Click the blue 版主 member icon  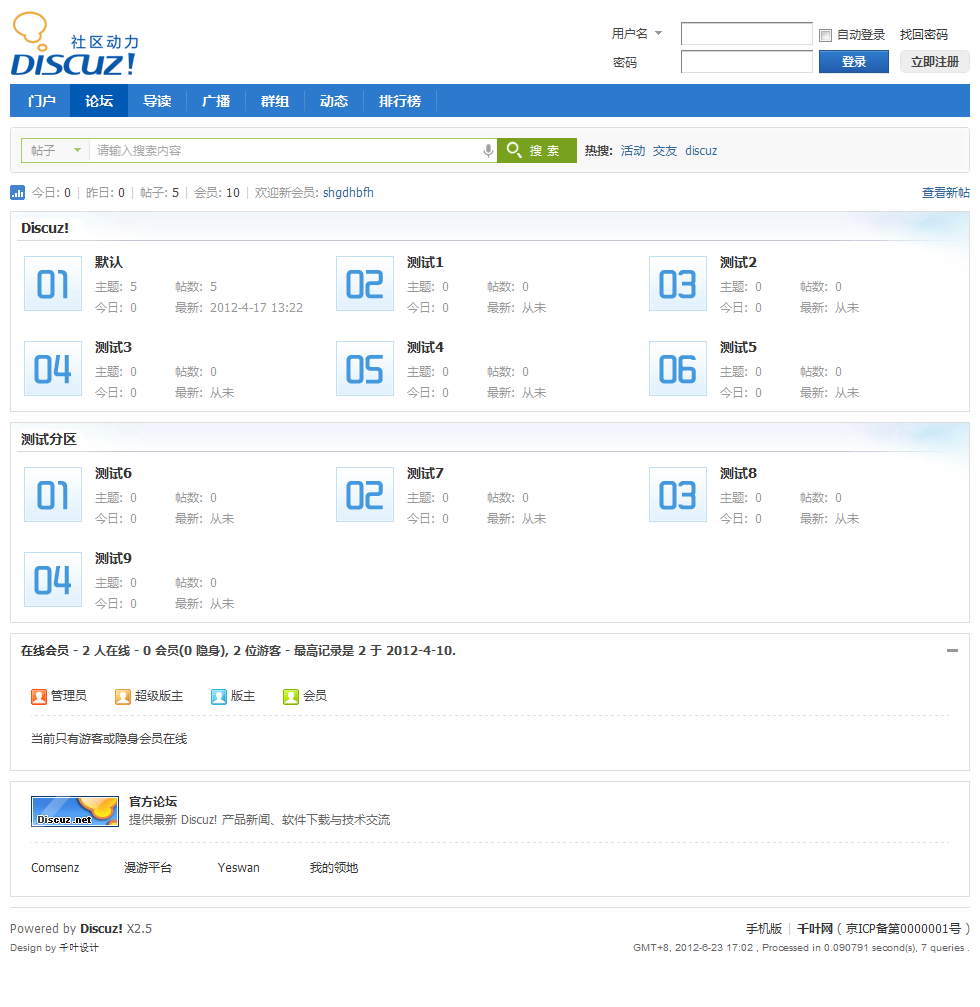(x=219, y=697)
